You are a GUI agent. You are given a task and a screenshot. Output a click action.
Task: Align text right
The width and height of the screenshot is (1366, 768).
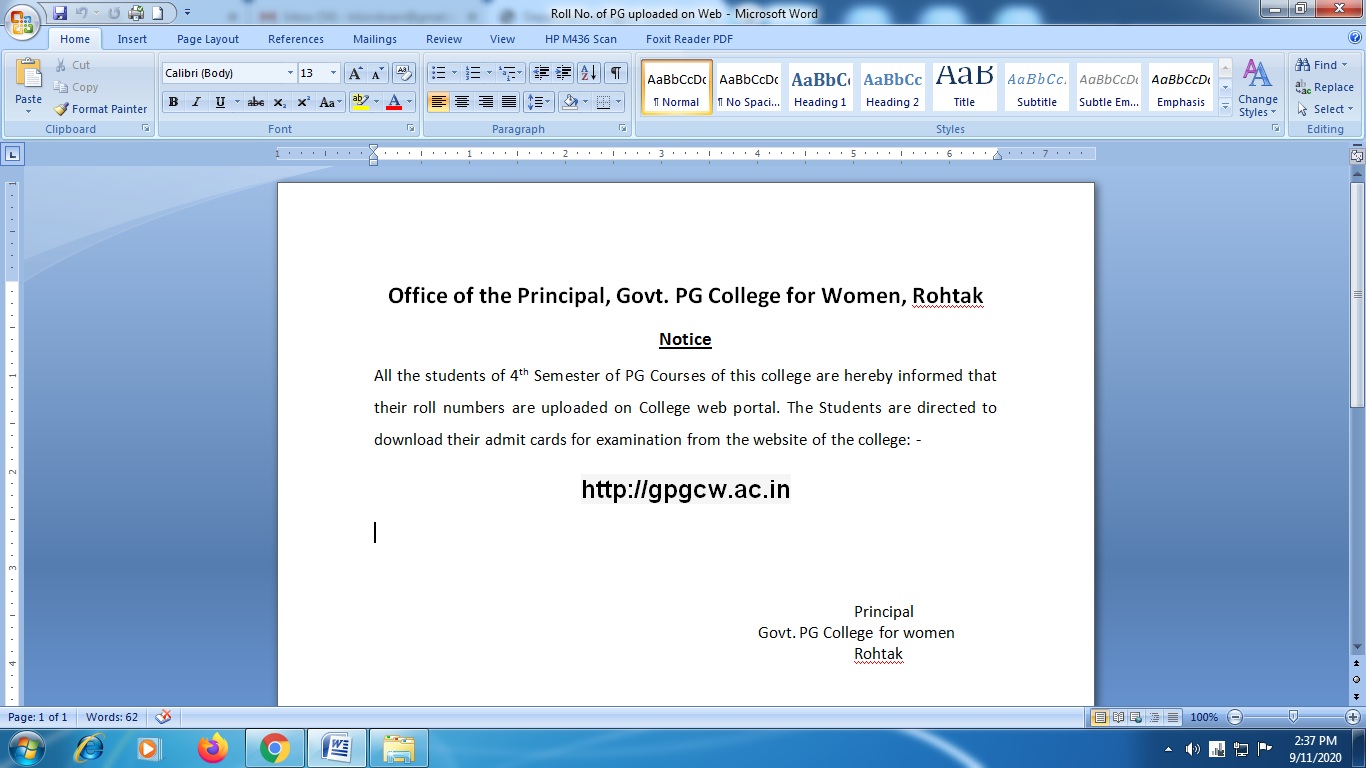pos(485,102)
